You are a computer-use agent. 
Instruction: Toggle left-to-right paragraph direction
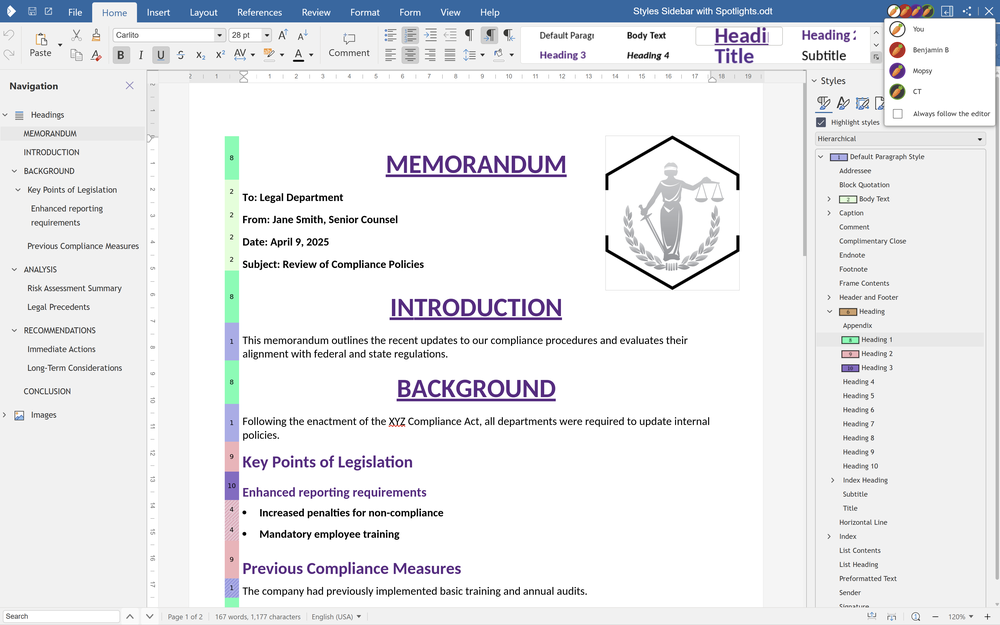[490, 35]
